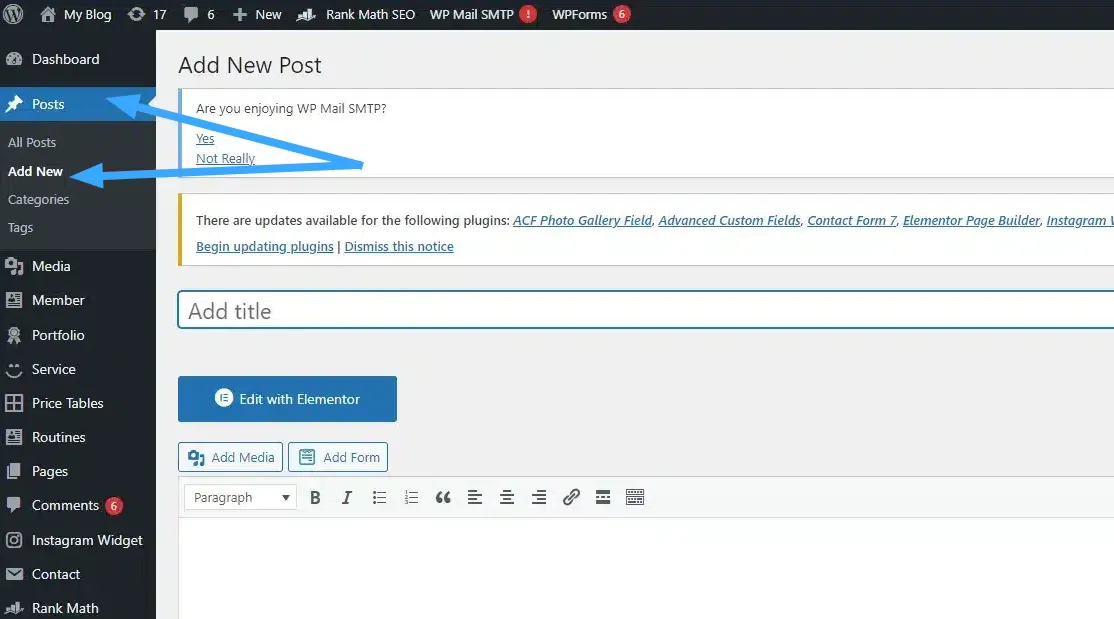1114x619 pixels.
Task: Click the WordPress logo icon
Action: (14, 15)
